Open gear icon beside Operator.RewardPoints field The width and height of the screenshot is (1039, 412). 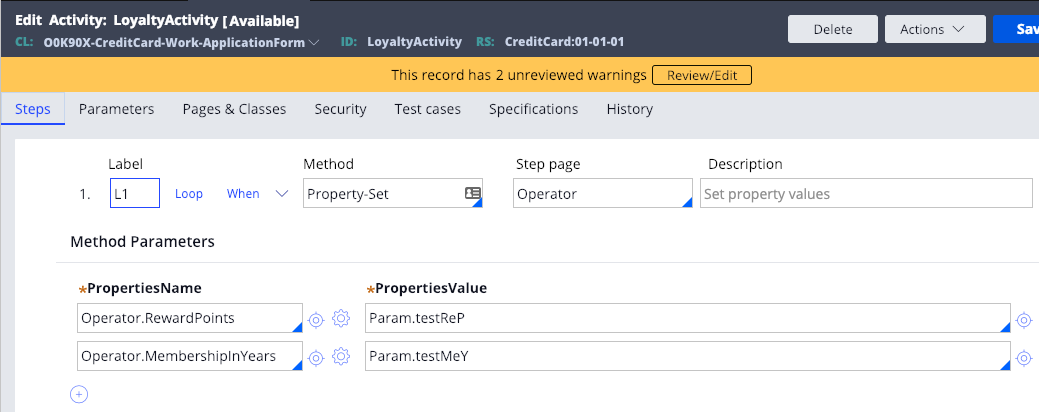coord(341,319)
